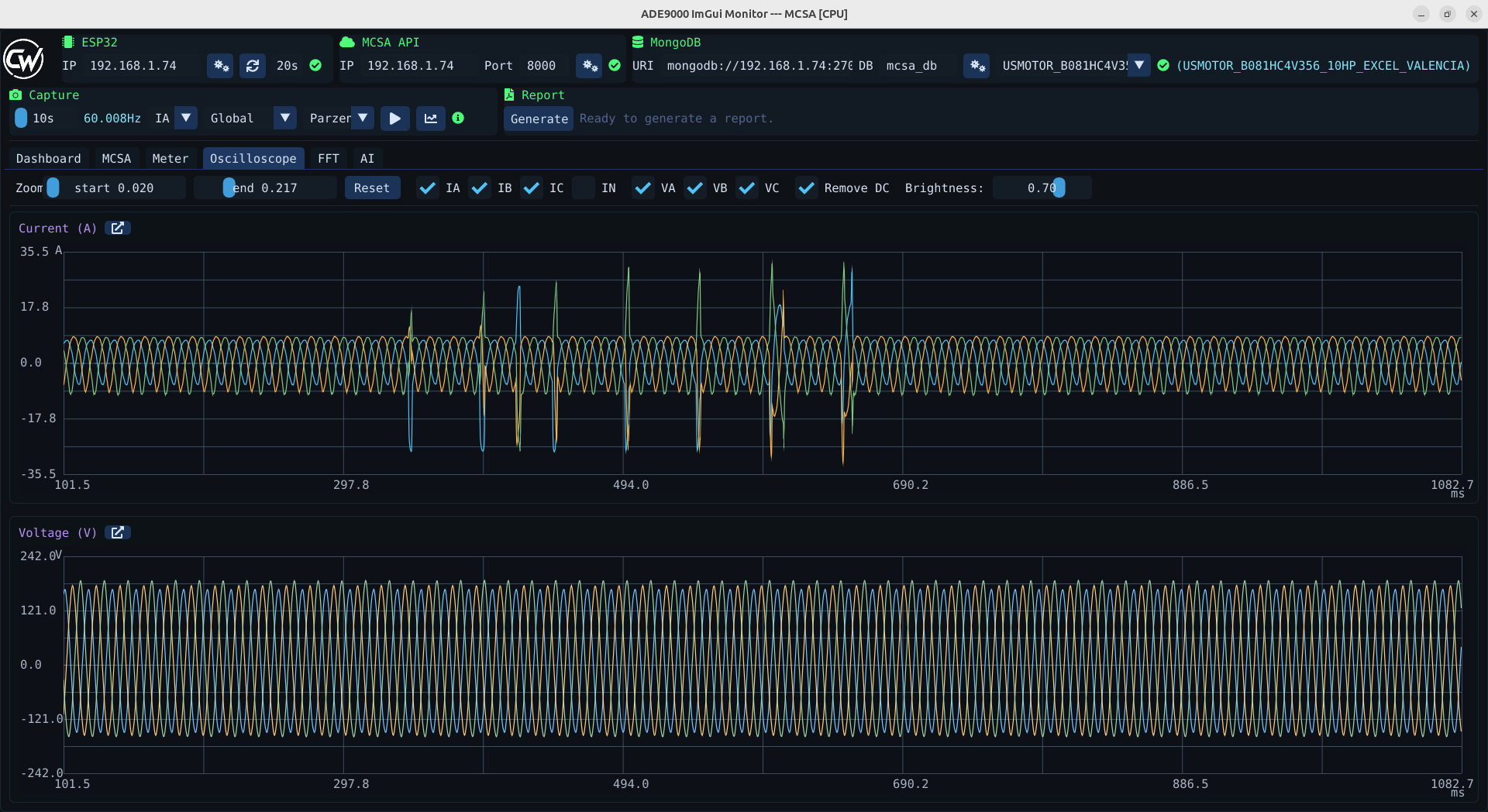Switch to the Meter tab
Viewport: 1488px width, 812px height.
[170, 158]
